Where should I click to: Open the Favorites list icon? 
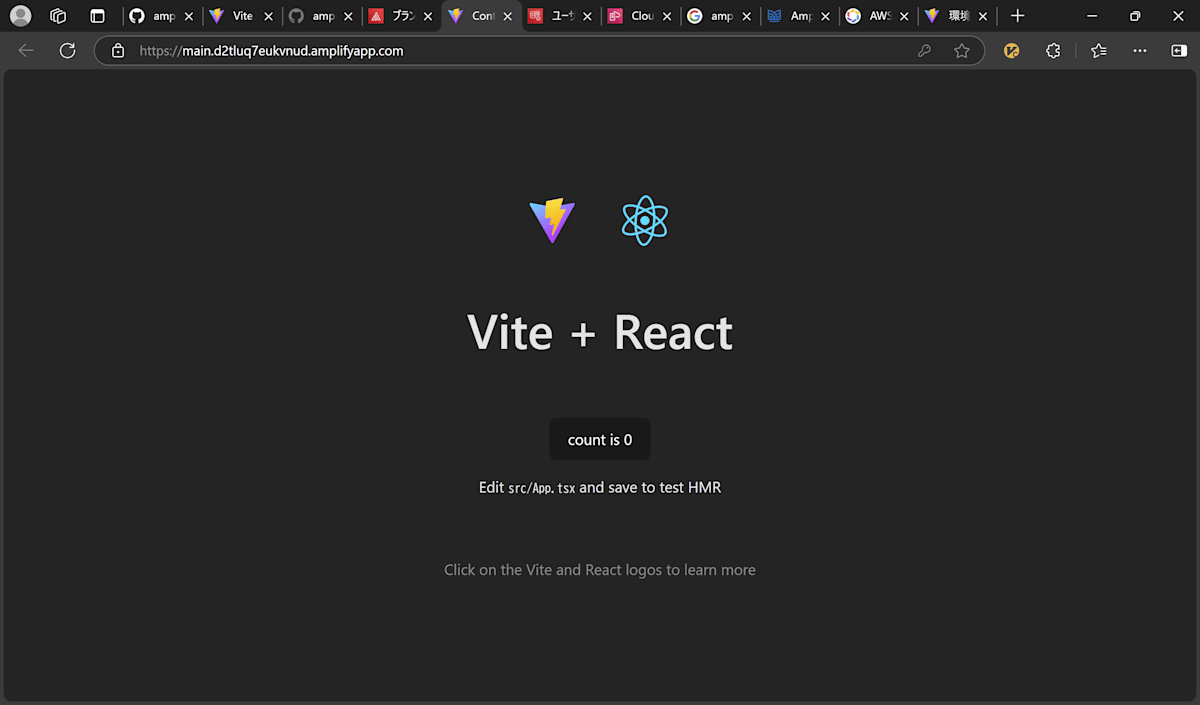pyautogui.click(x=1099, y=50)
